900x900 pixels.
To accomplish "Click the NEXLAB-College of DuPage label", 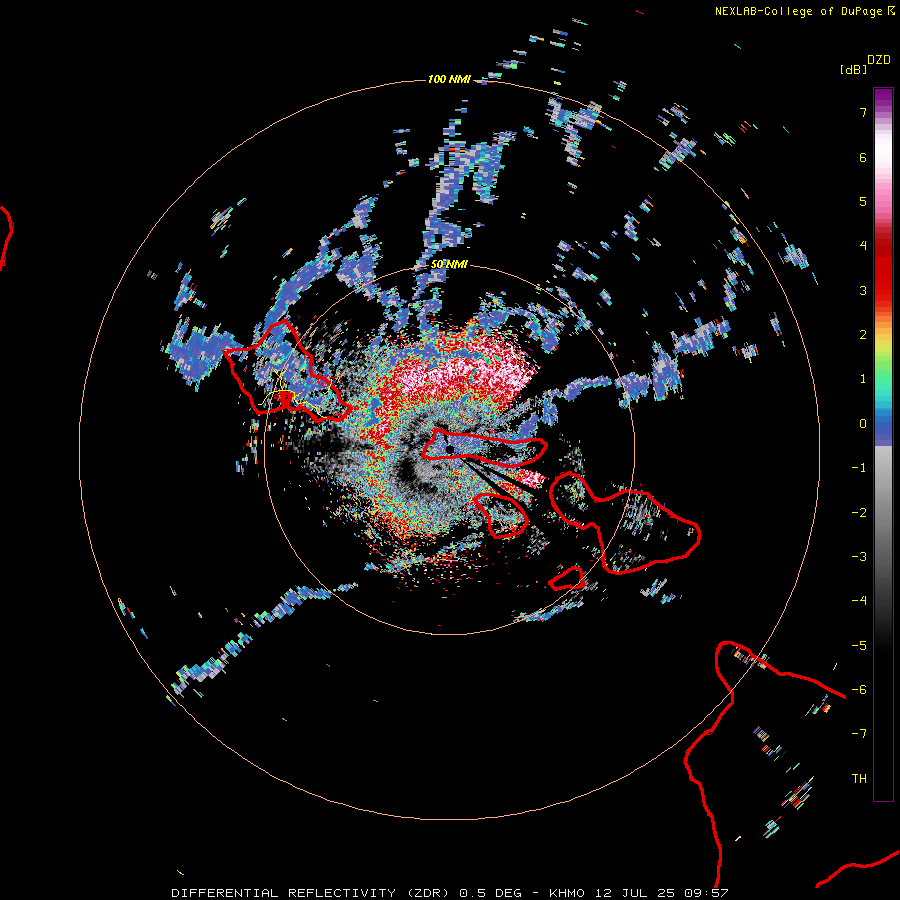I will [798, 11].
